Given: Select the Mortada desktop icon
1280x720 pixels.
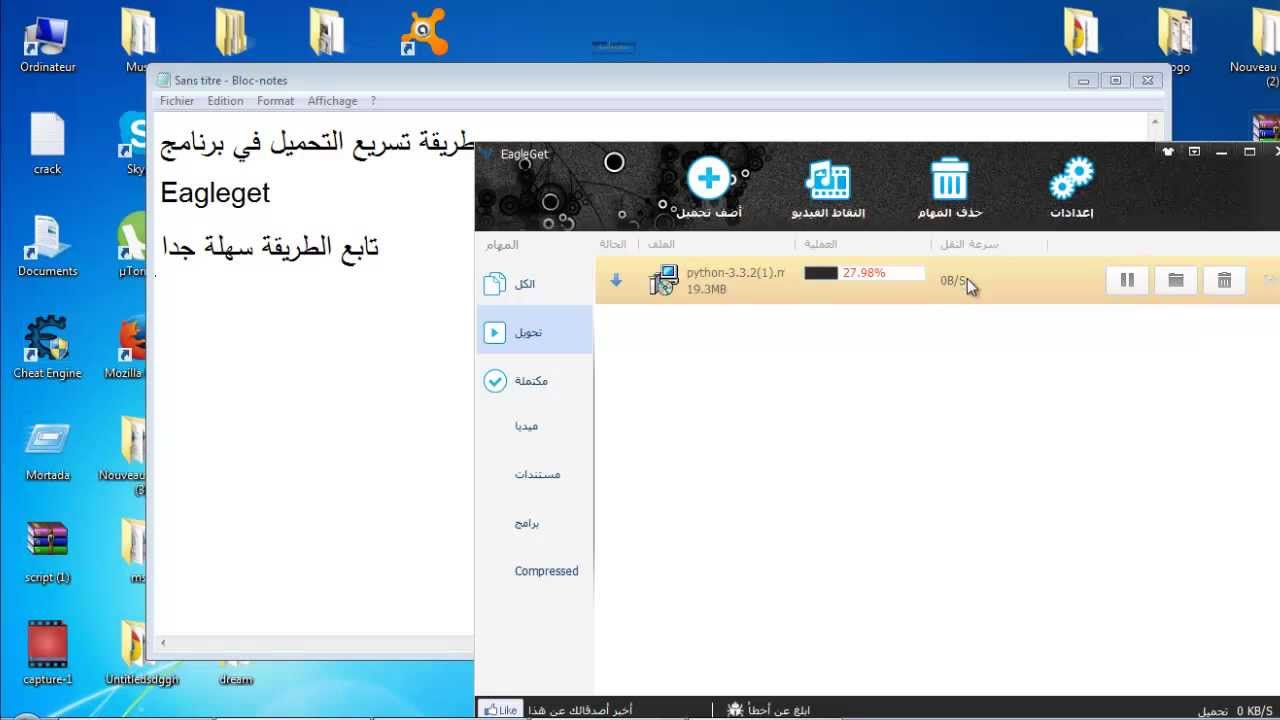Looking at the screenshot, I should click(47, 451).
